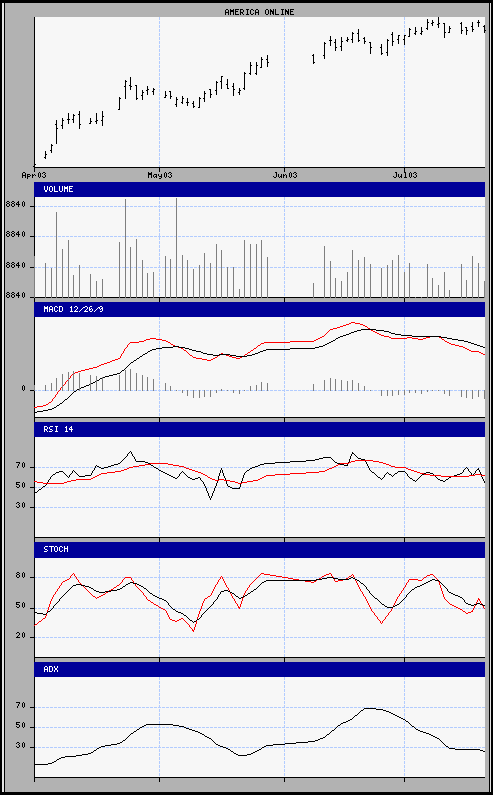
Task: Select the Apr03 date label
Action: [x=34, y=175]
